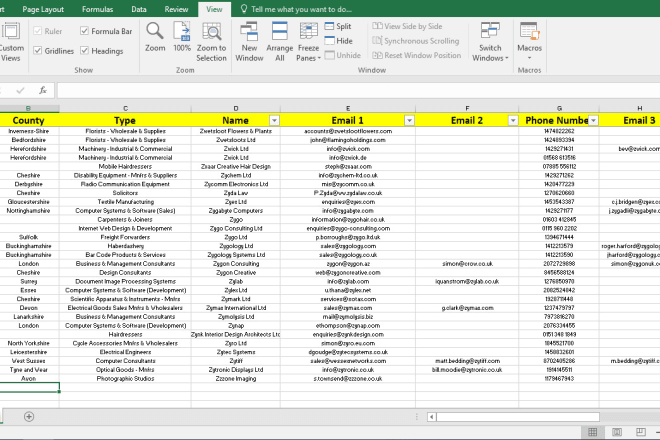Toggle the Formula Bar checkbox
The height and width of the screenshot is (440, 660).
coord(84,31)
